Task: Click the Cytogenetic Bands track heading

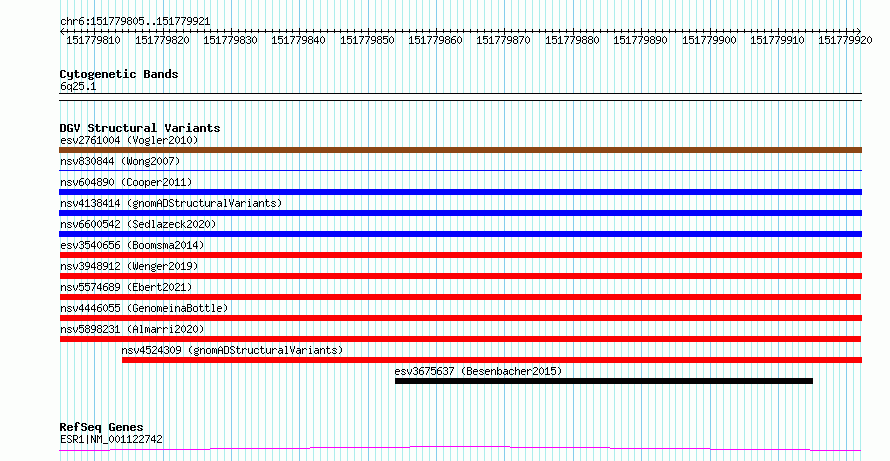Action: (x=119, y=74)
